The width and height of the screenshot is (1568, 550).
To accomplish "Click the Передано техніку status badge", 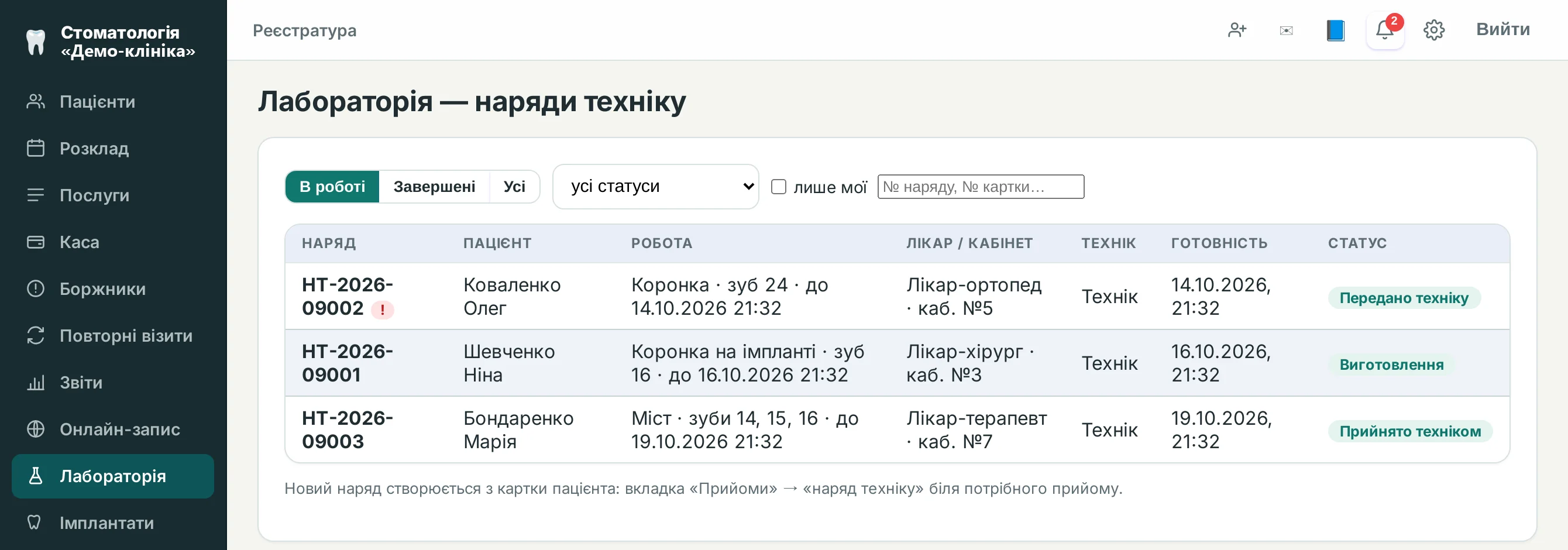I will point(1404,298).
